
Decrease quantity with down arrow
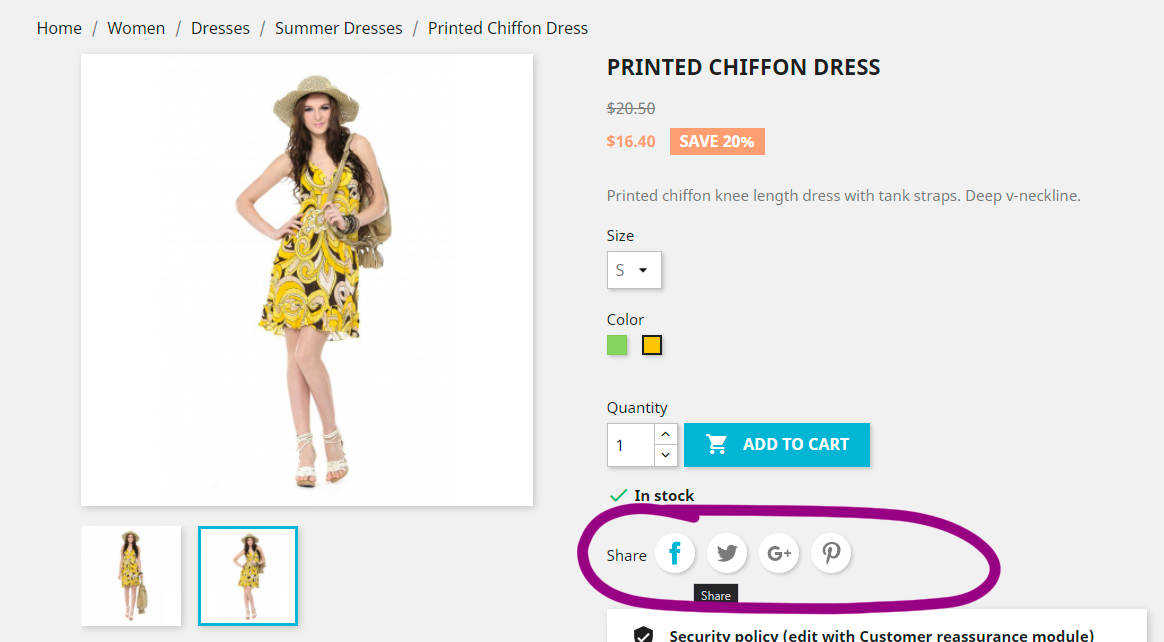click(666, 456)
